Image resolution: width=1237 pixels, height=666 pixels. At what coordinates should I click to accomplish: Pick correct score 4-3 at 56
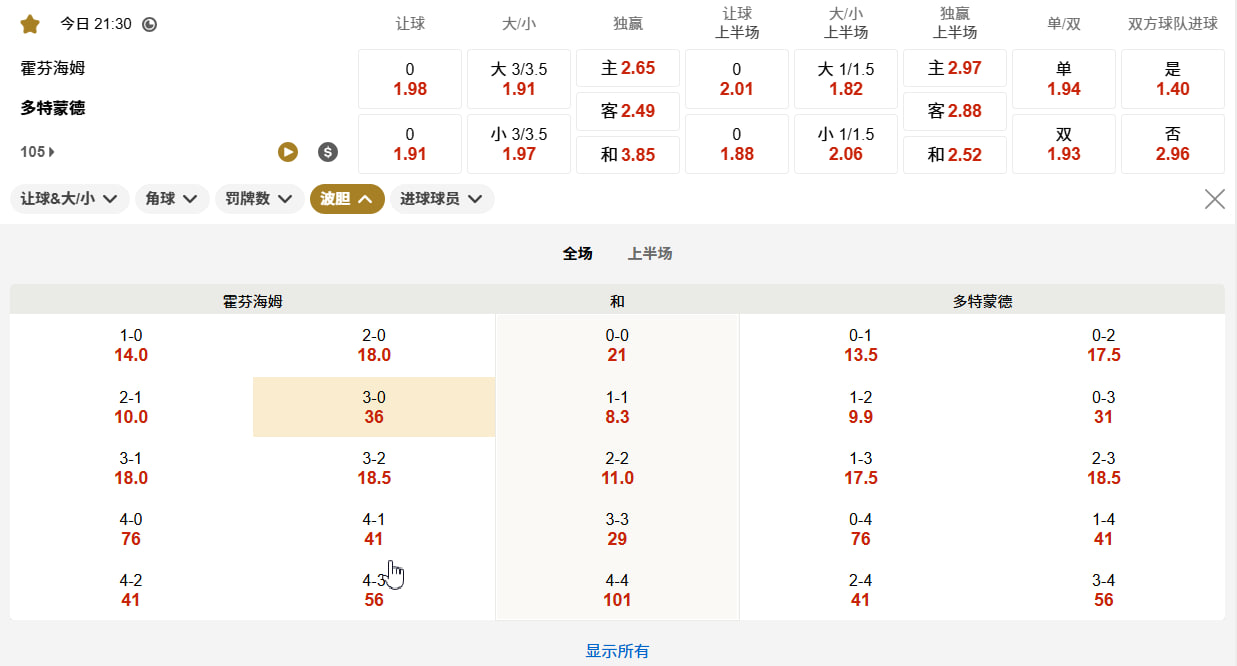pyautogui.click(x=374, y=590)
